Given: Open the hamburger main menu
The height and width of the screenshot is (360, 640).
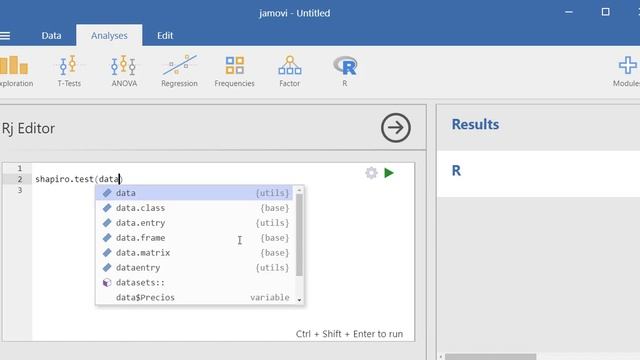Looking at the screenshot, I should pyautogui.click(x=5, y=36).
